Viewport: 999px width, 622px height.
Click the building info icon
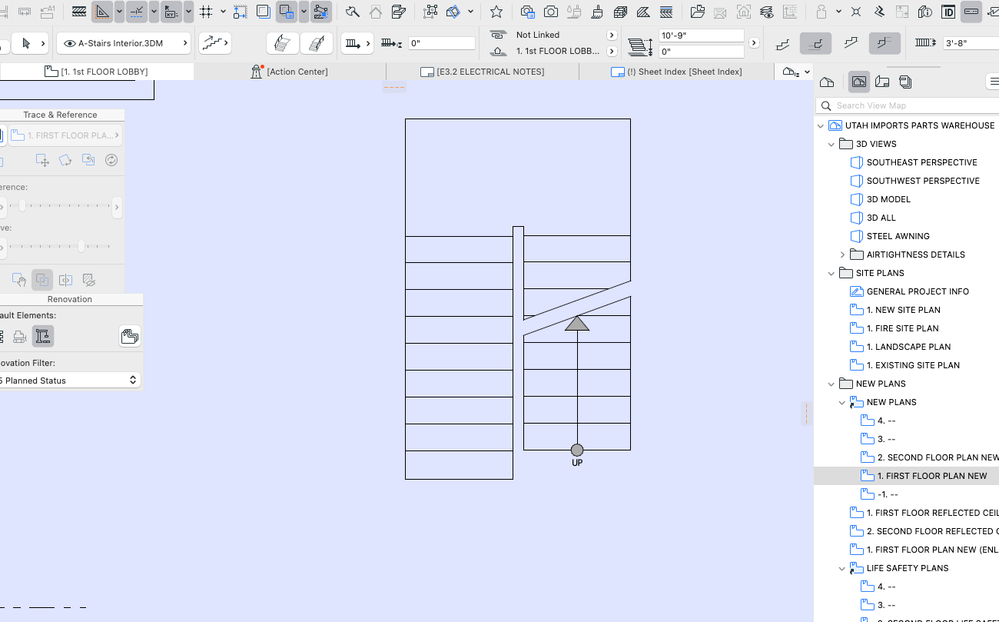pyautogui.click(x=925, y=11)
